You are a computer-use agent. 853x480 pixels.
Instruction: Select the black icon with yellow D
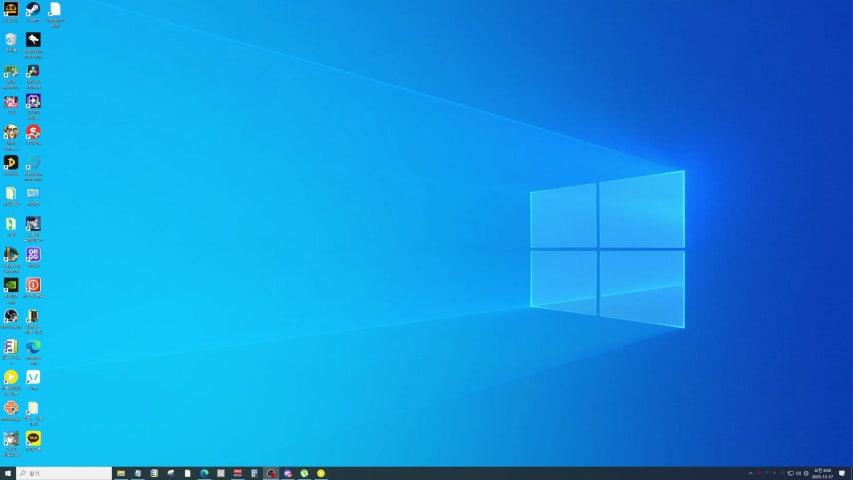click(11, 162)
